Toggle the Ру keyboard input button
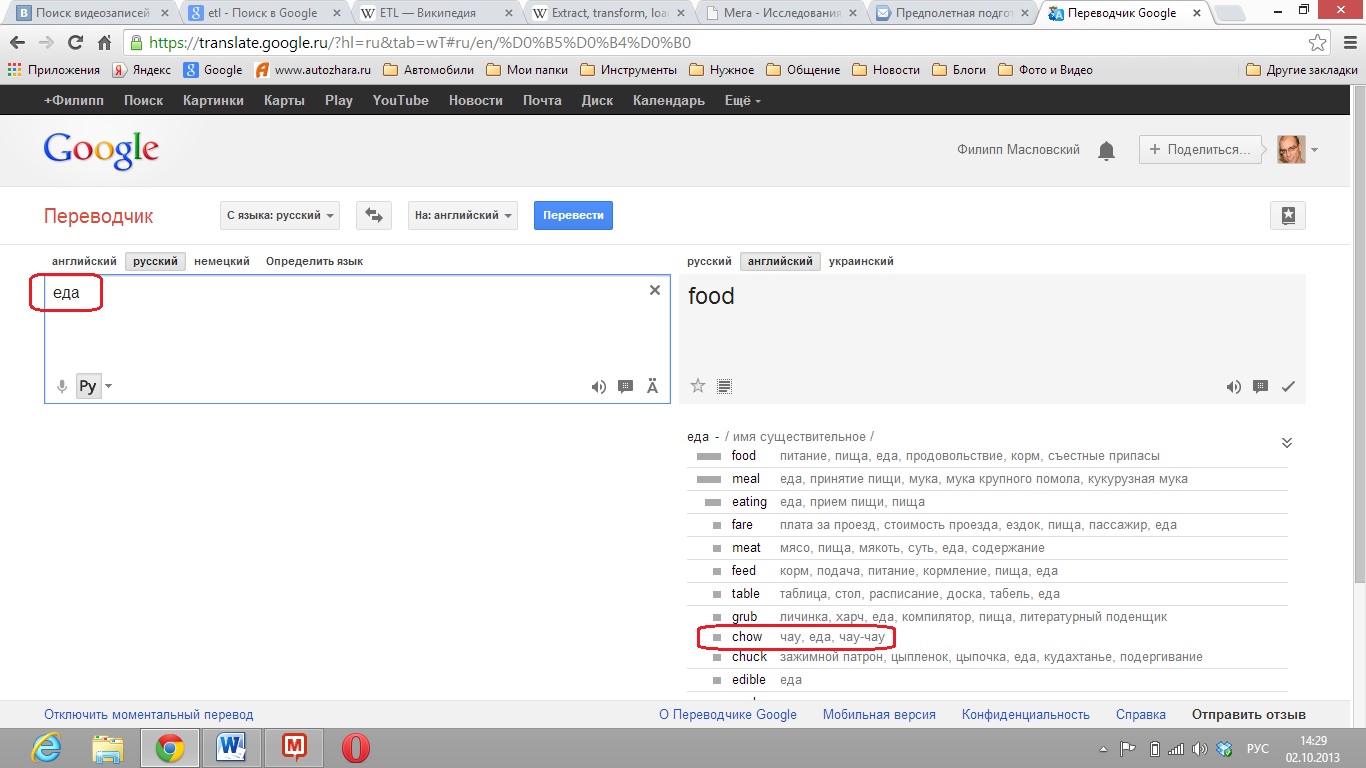Viewport: 1366px width, 768px height. coord(88,387)
